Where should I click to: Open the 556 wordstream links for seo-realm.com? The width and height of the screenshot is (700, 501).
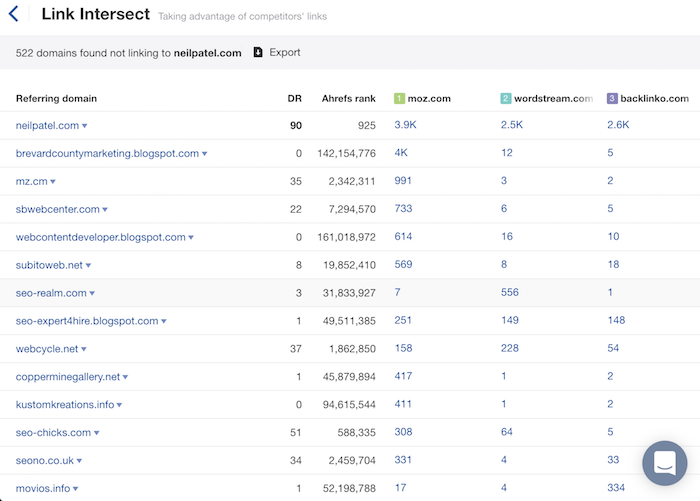tap(509, 292)
